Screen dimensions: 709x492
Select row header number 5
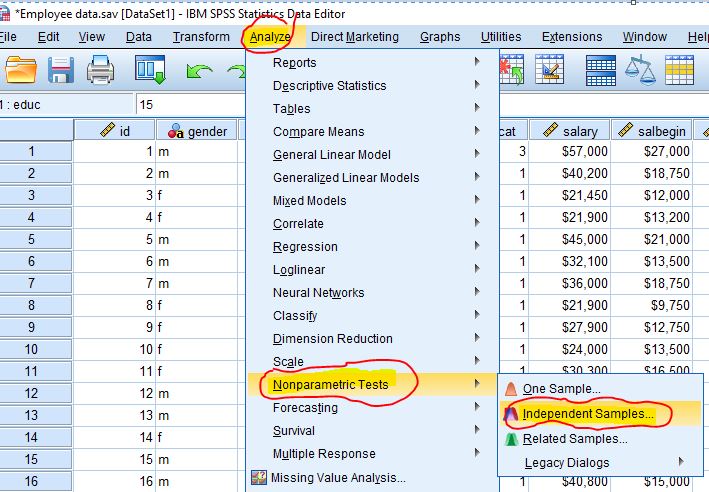click(36, 239)
